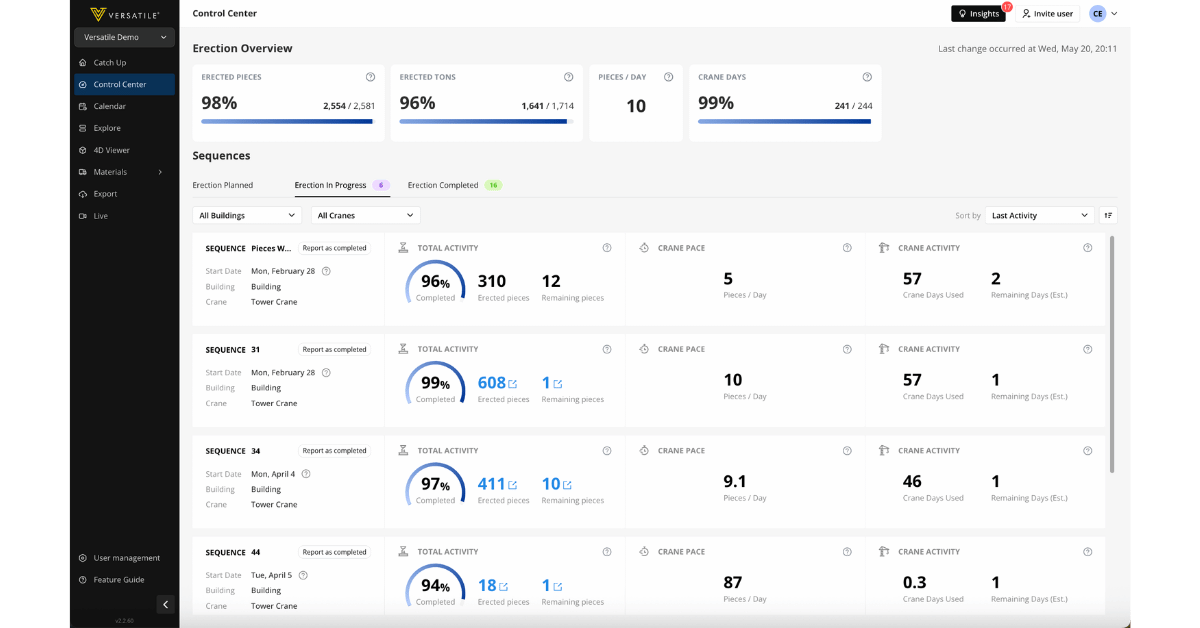Expand the Last Activity sort dropdown
Viewport: 1200px width, 628px height.
pos(1039,215)
